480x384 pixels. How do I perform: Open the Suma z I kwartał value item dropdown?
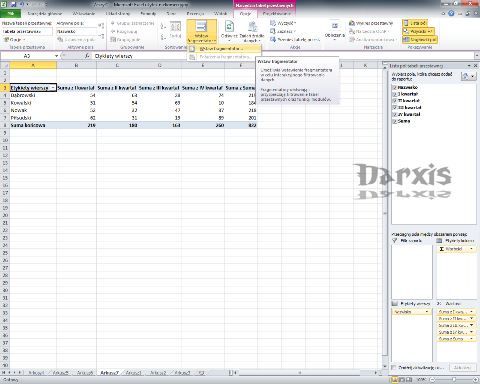point(471,312)
